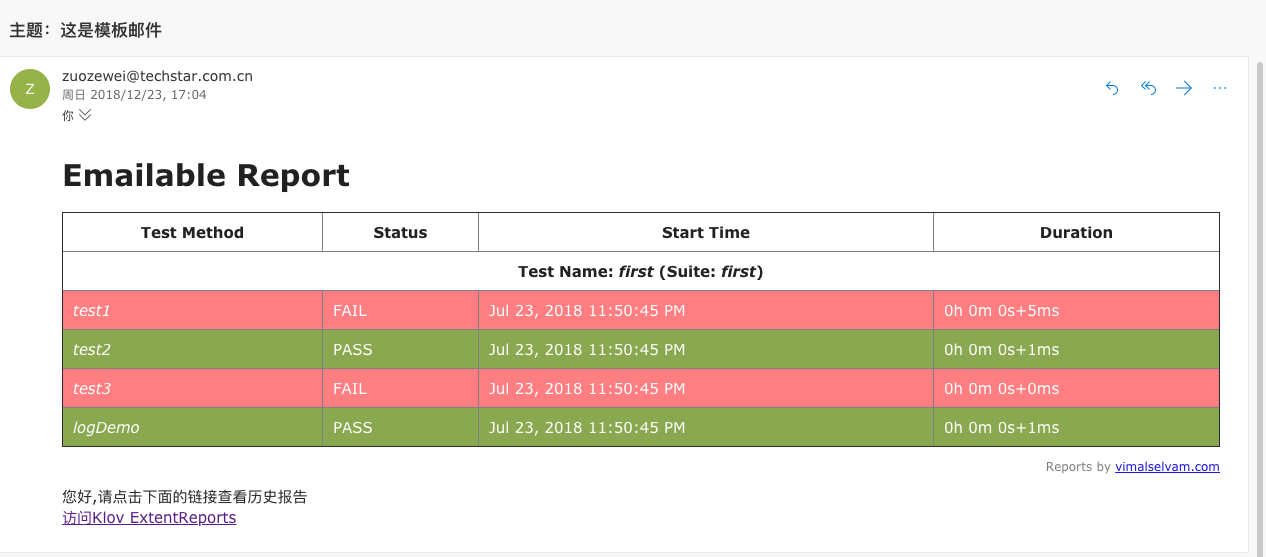Viewport: 1266px width, 557px height.
Task: Open the vimalselvam.com link
Action: click(x=1167, y=467)
